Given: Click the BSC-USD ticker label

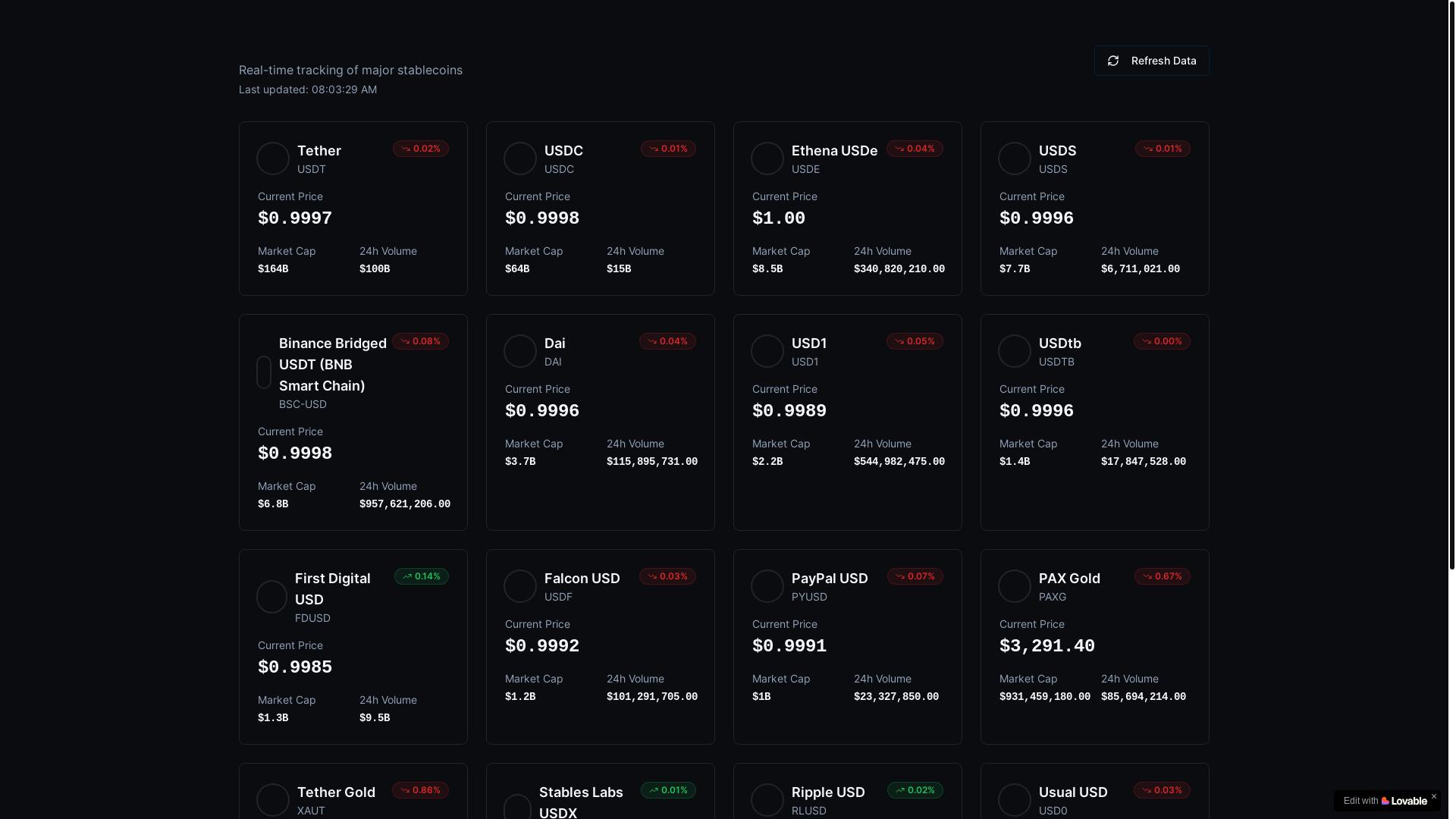Looking at the screenshot, I should [x=303, y=404].
